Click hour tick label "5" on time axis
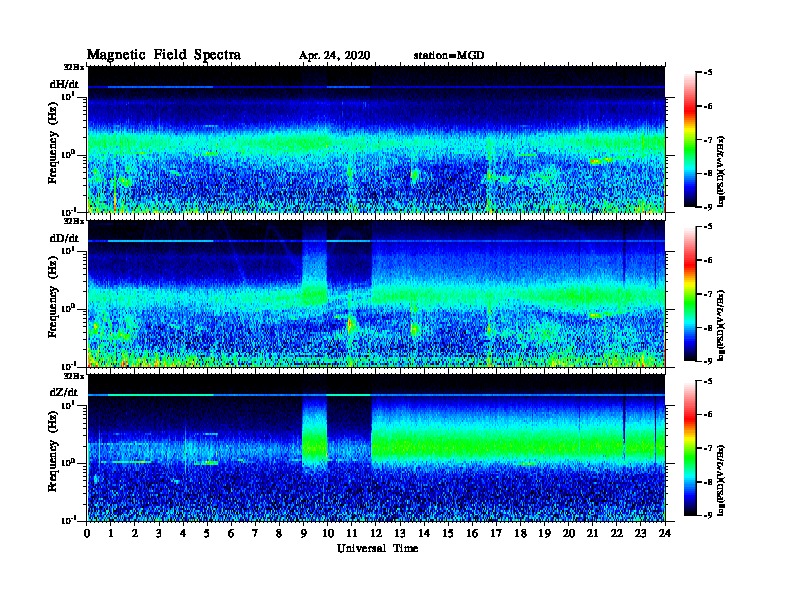 (208, 534)
